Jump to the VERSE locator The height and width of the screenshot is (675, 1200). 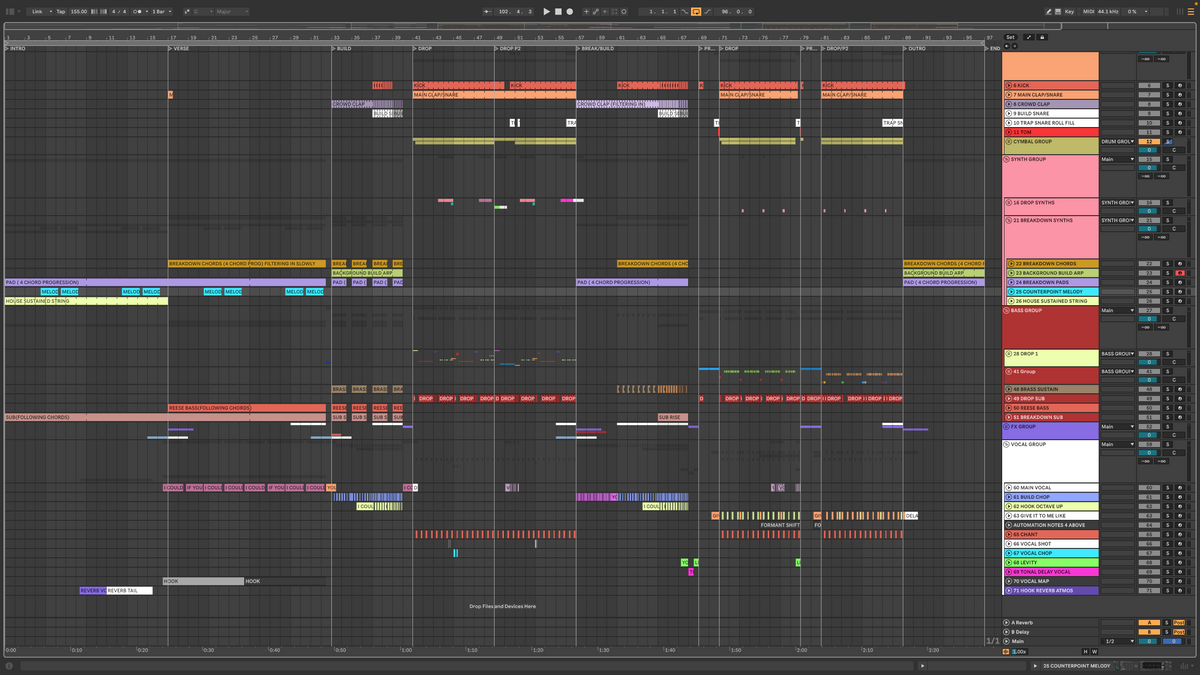(179, 48)
